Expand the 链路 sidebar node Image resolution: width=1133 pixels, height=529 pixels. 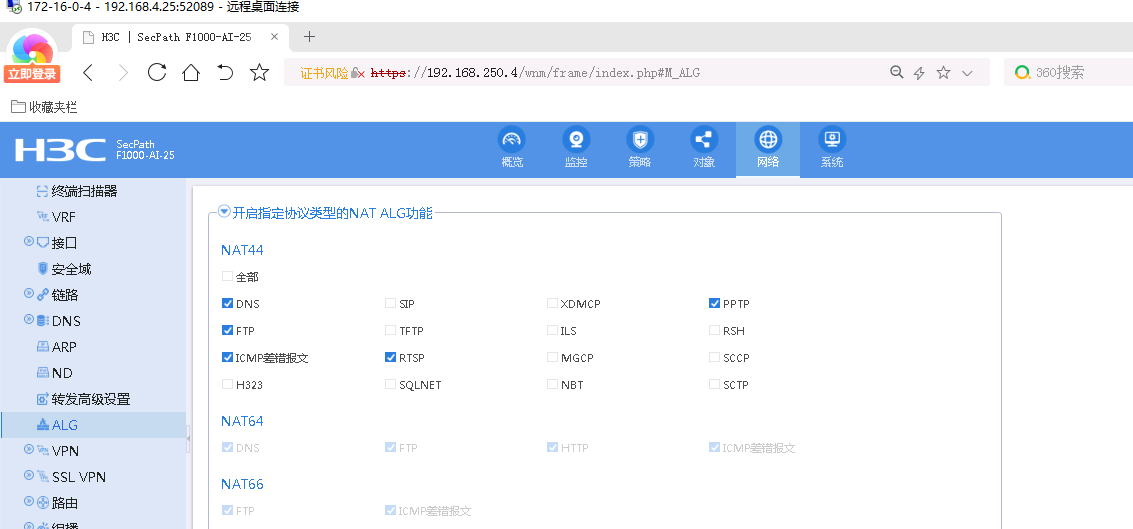(x=29, y=294)
